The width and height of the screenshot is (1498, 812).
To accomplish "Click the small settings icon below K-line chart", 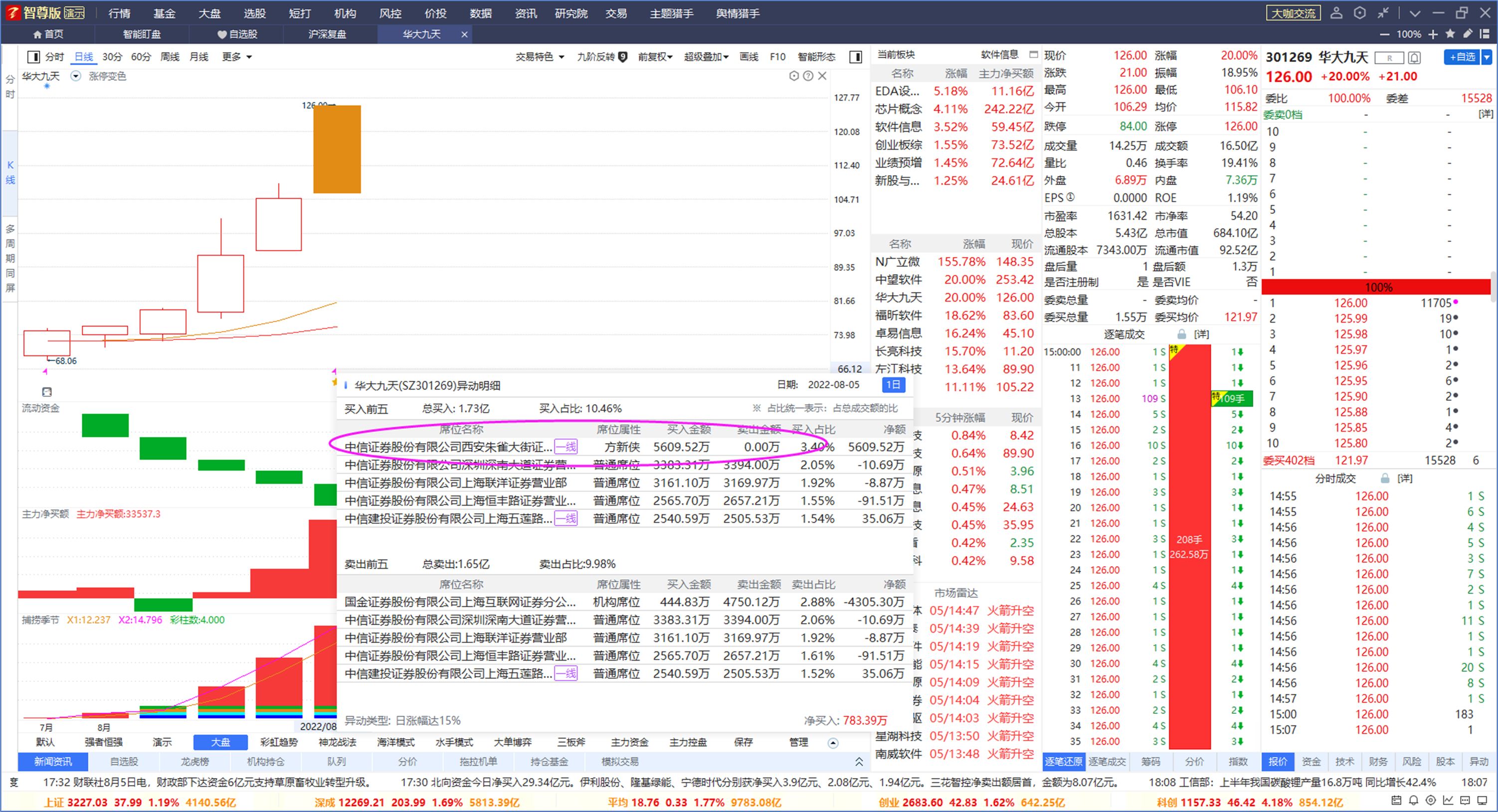I will pos(47,392).
